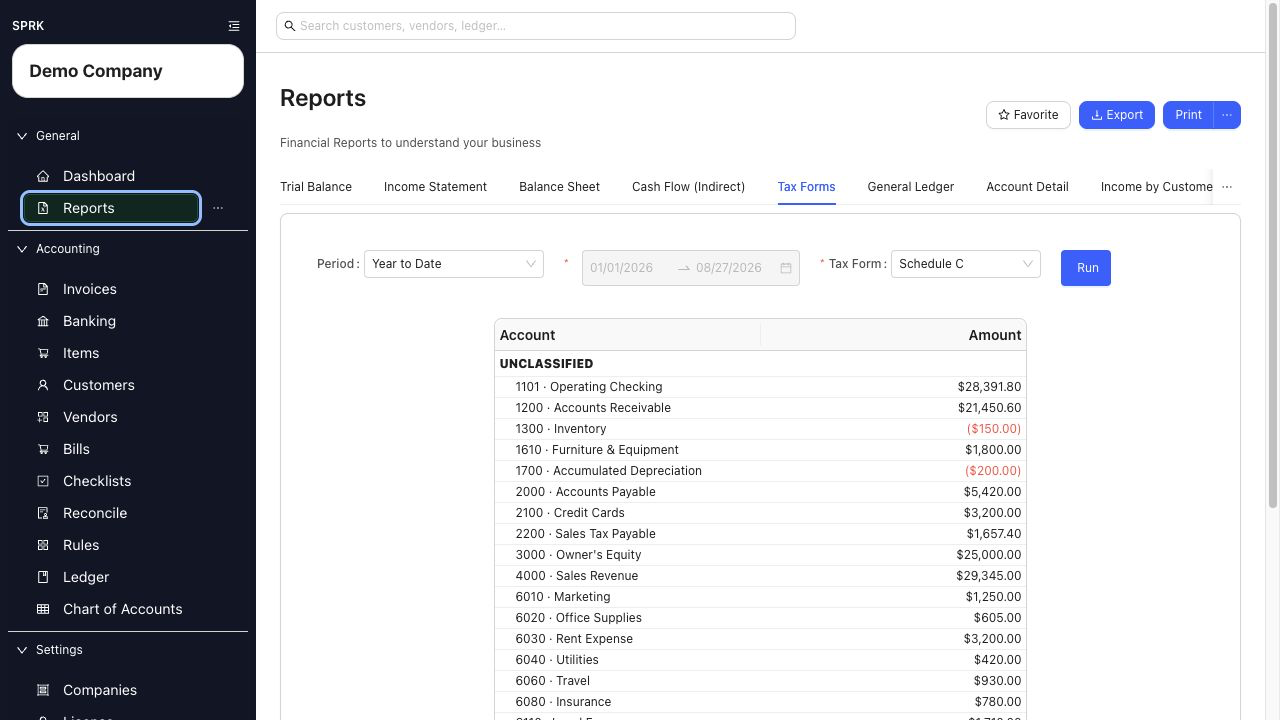This screenshot has width=1280, height=720.
Task: Click the Account column header
Action: pos(627,335)
